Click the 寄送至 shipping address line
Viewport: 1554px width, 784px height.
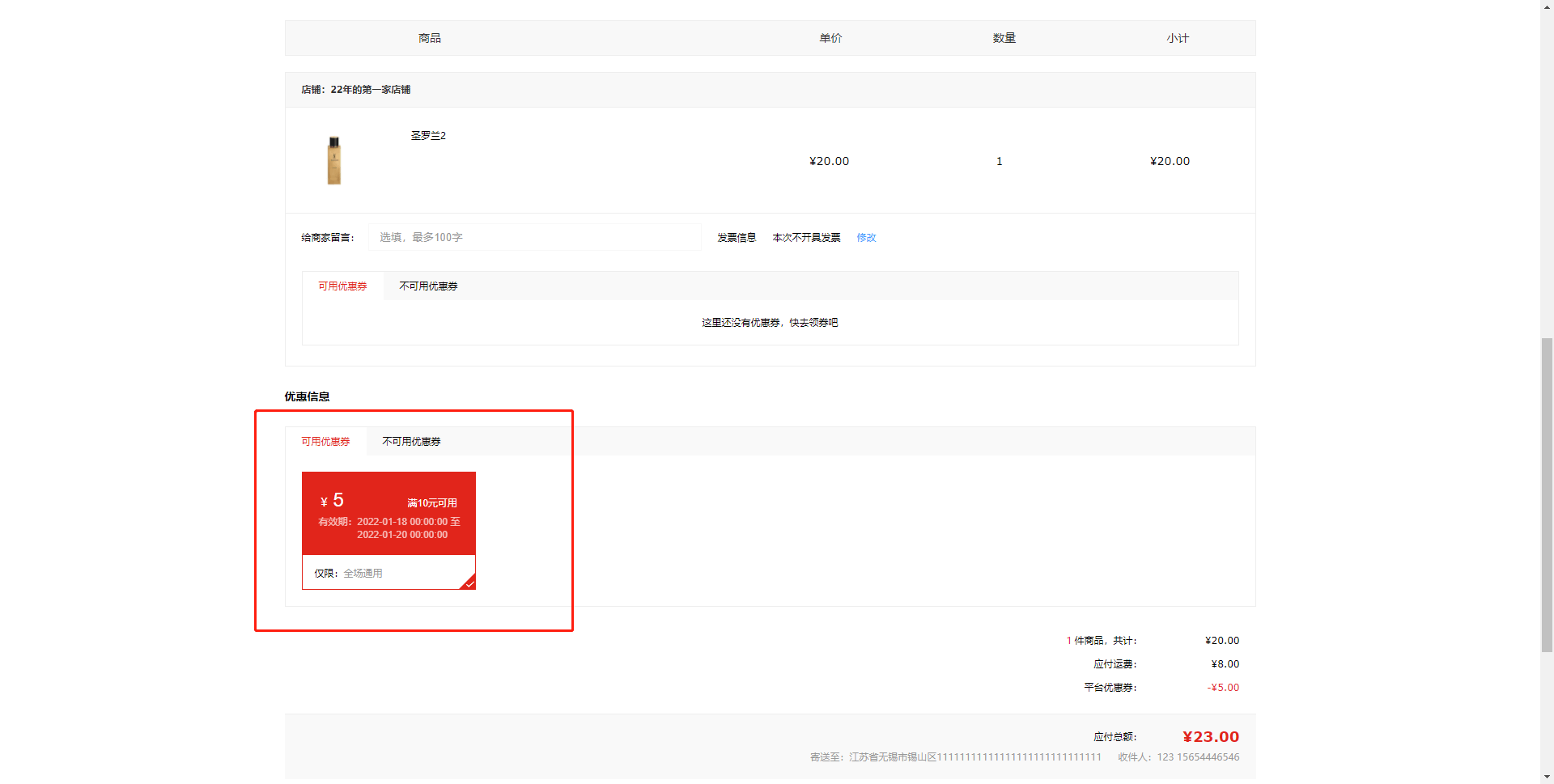[x=955, y=756]
